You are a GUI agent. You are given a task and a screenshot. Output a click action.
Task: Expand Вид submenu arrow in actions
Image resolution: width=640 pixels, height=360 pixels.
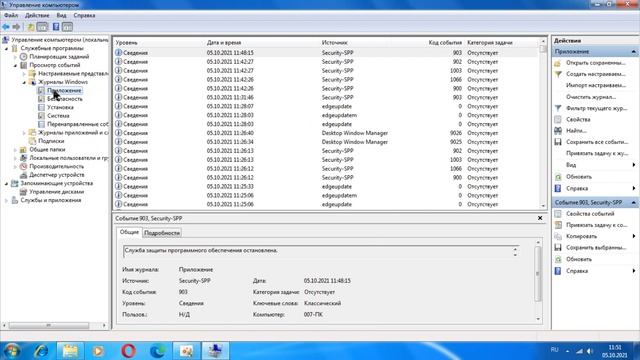coord(633,165)
